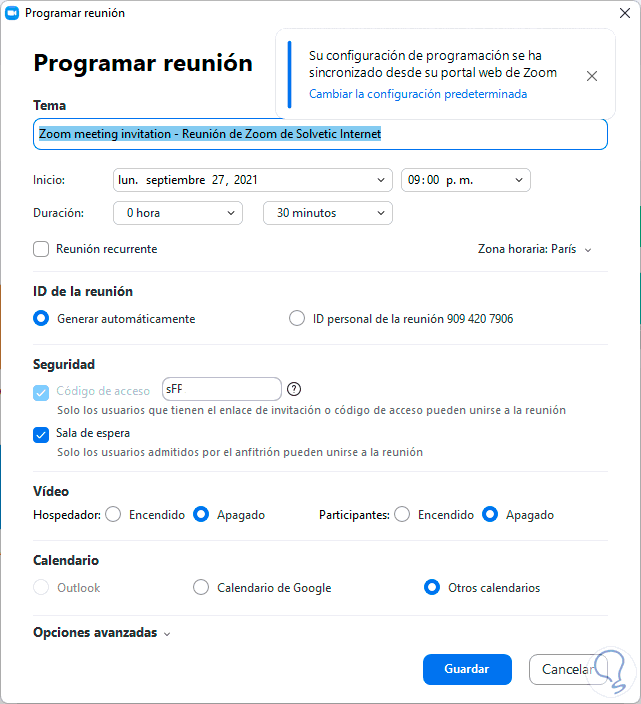The image size is (641, 704).
Task: Click the Zoom logo in title bar
Action: (x=12, y=13)
